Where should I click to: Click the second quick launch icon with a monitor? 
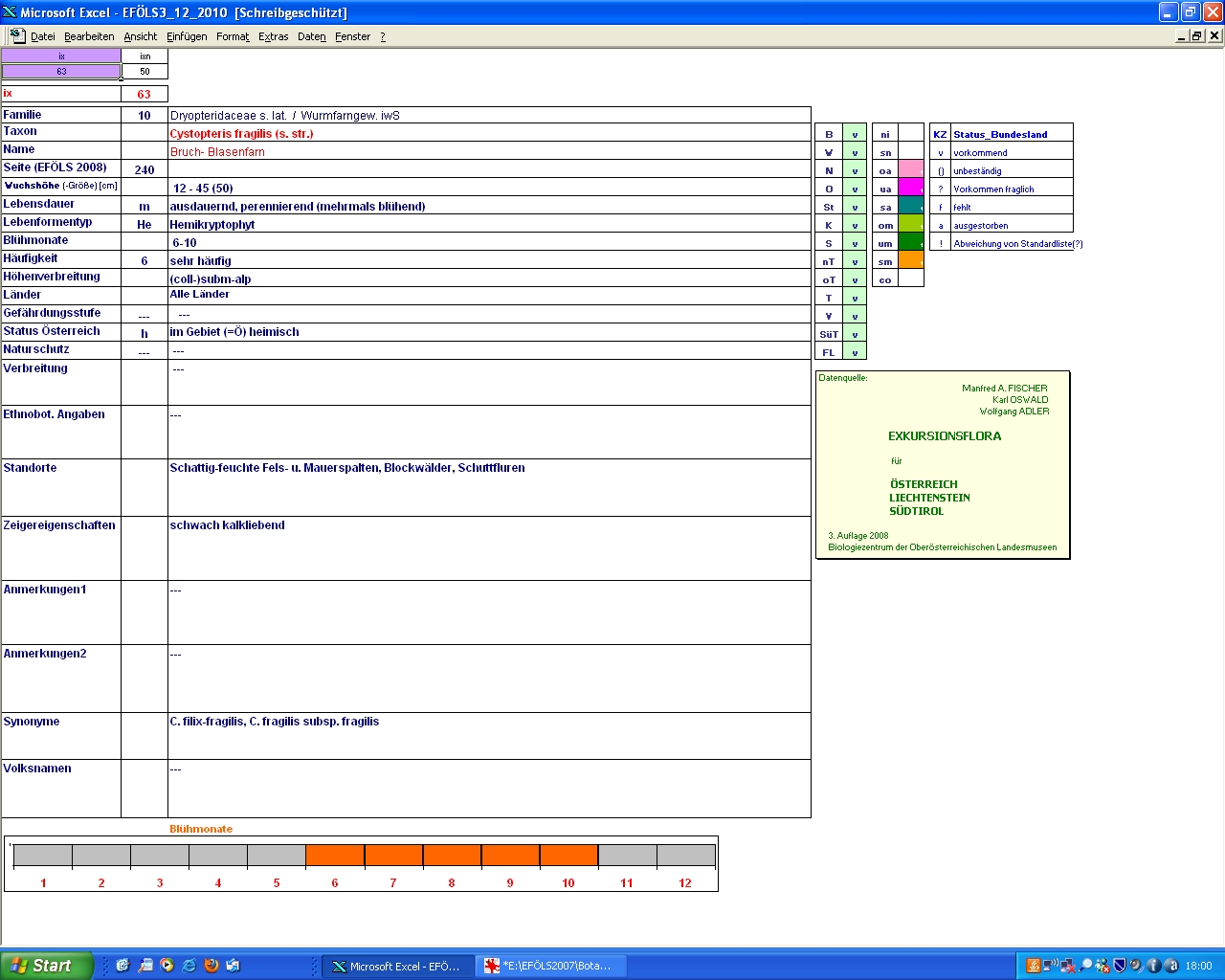(x=145, y=966)
